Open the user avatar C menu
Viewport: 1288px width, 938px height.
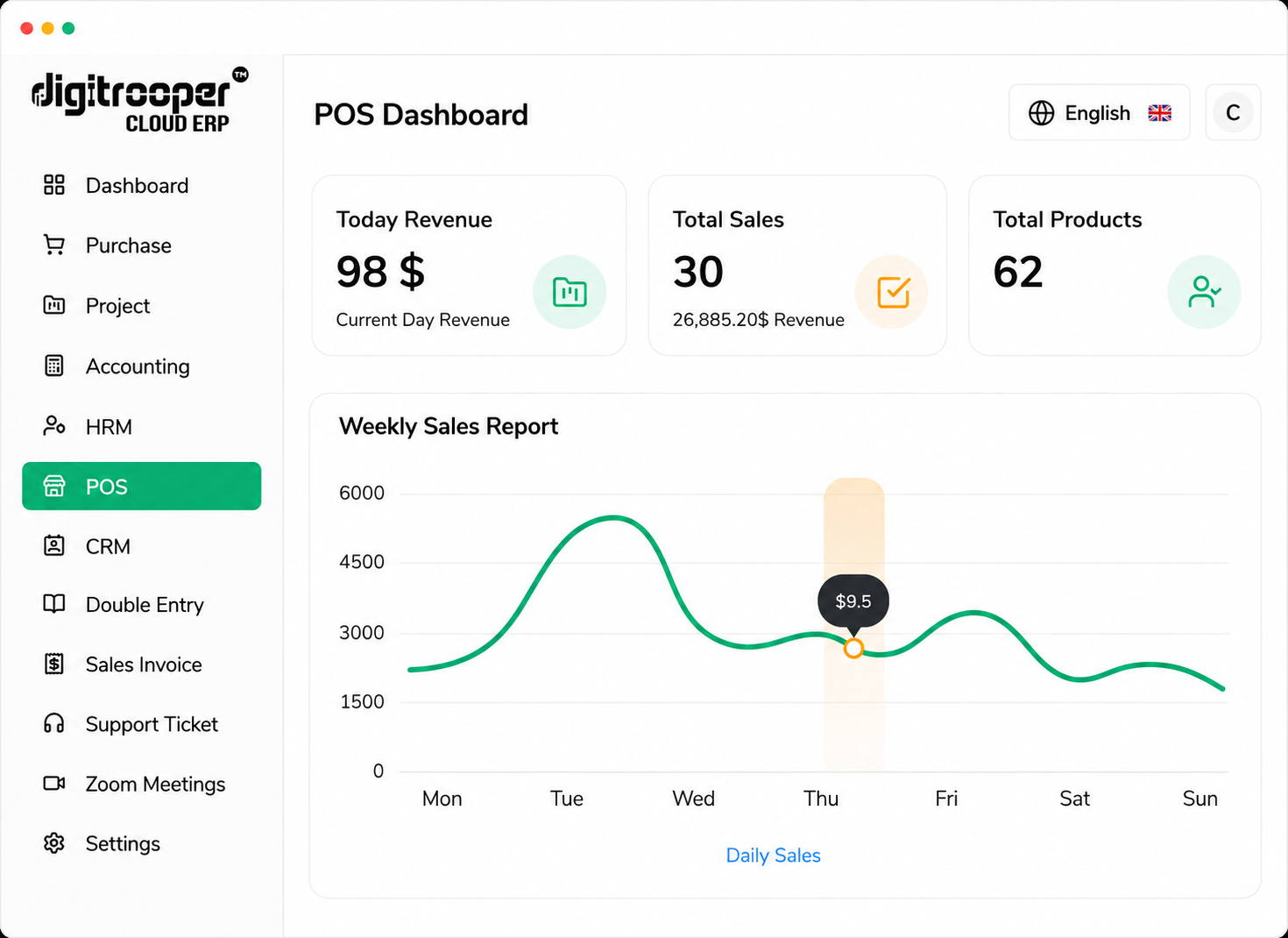(1233, 112)
